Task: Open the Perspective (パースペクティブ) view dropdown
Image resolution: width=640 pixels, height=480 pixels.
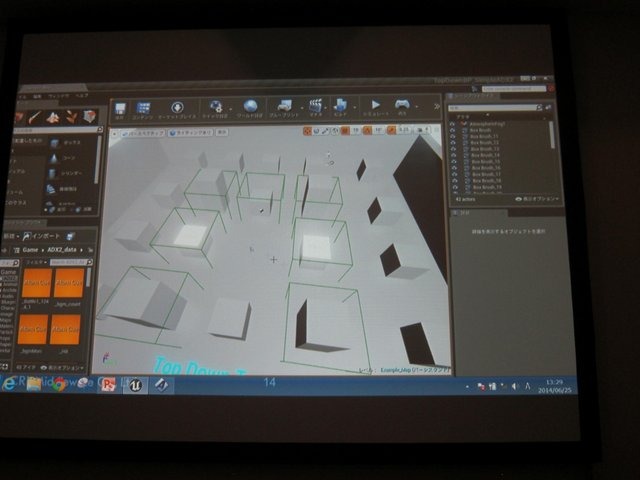Action: click(x=143, y=133)
